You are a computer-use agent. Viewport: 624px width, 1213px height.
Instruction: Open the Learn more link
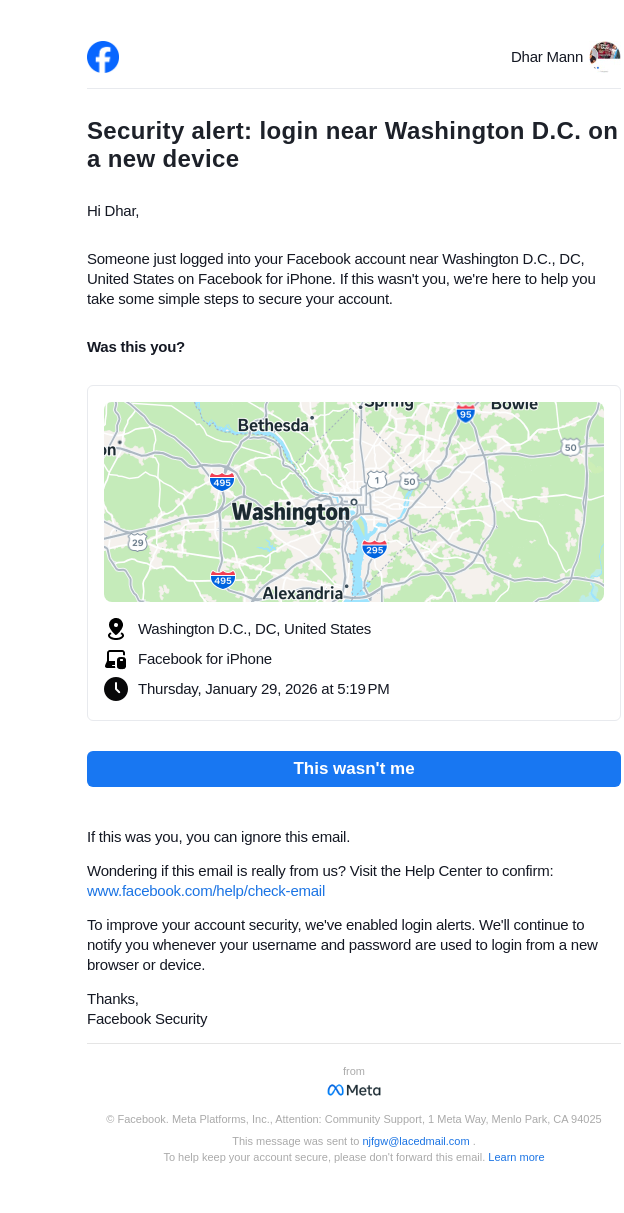click(516, 1157)
